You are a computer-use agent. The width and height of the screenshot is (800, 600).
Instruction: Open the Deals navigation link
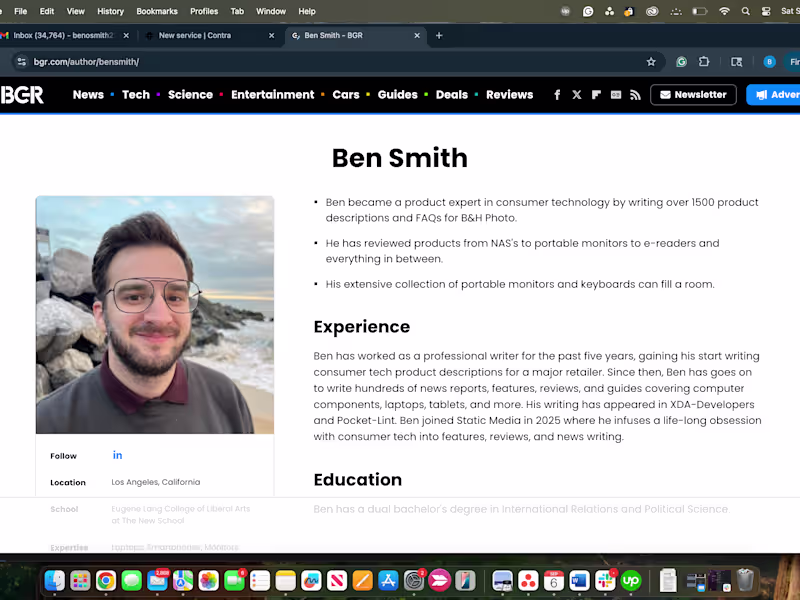pyautogui.click(x=451, y=95)
